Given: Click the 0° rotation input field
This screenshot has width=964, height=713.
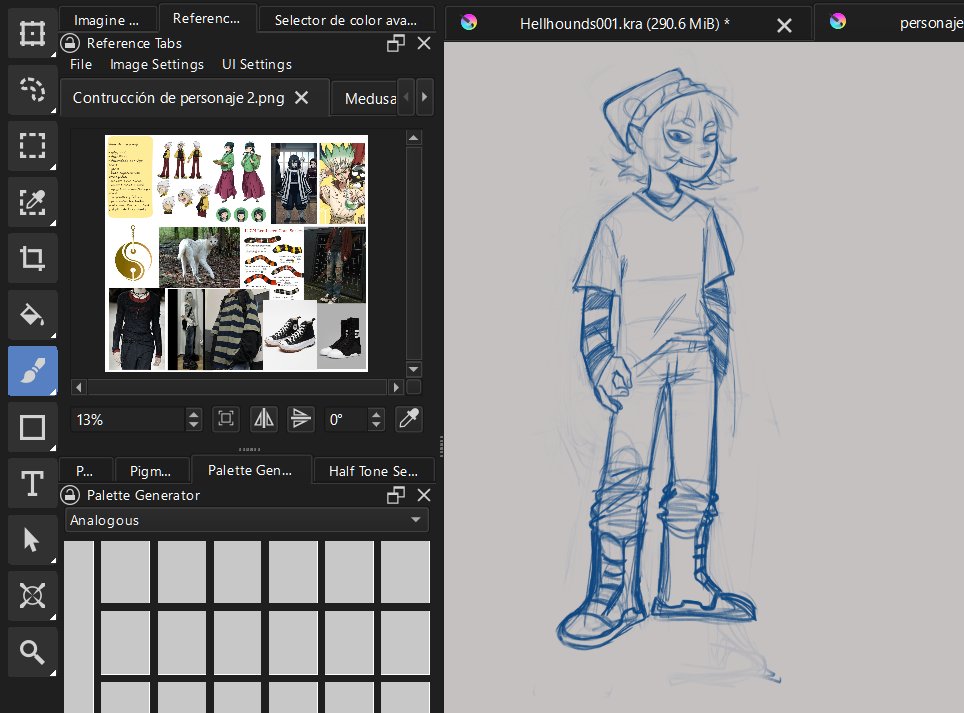Looking at the screenshot, I should 346,419.
